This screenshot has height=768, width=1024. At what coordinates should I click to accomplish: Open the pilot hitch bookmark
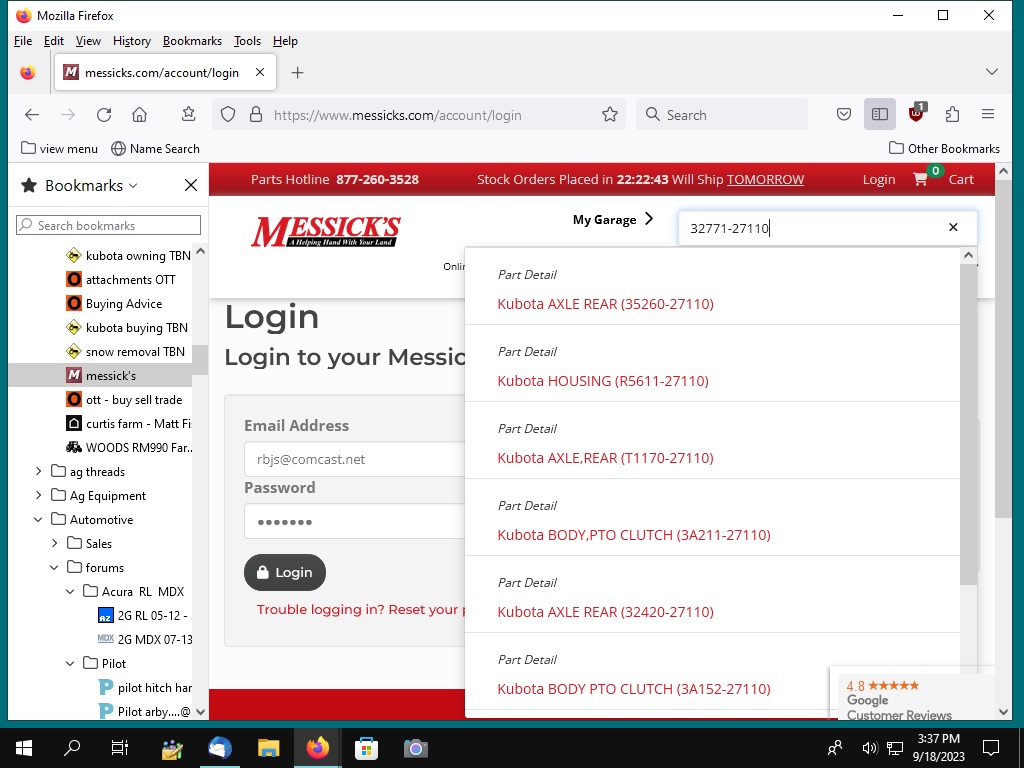tap(144, 688)
